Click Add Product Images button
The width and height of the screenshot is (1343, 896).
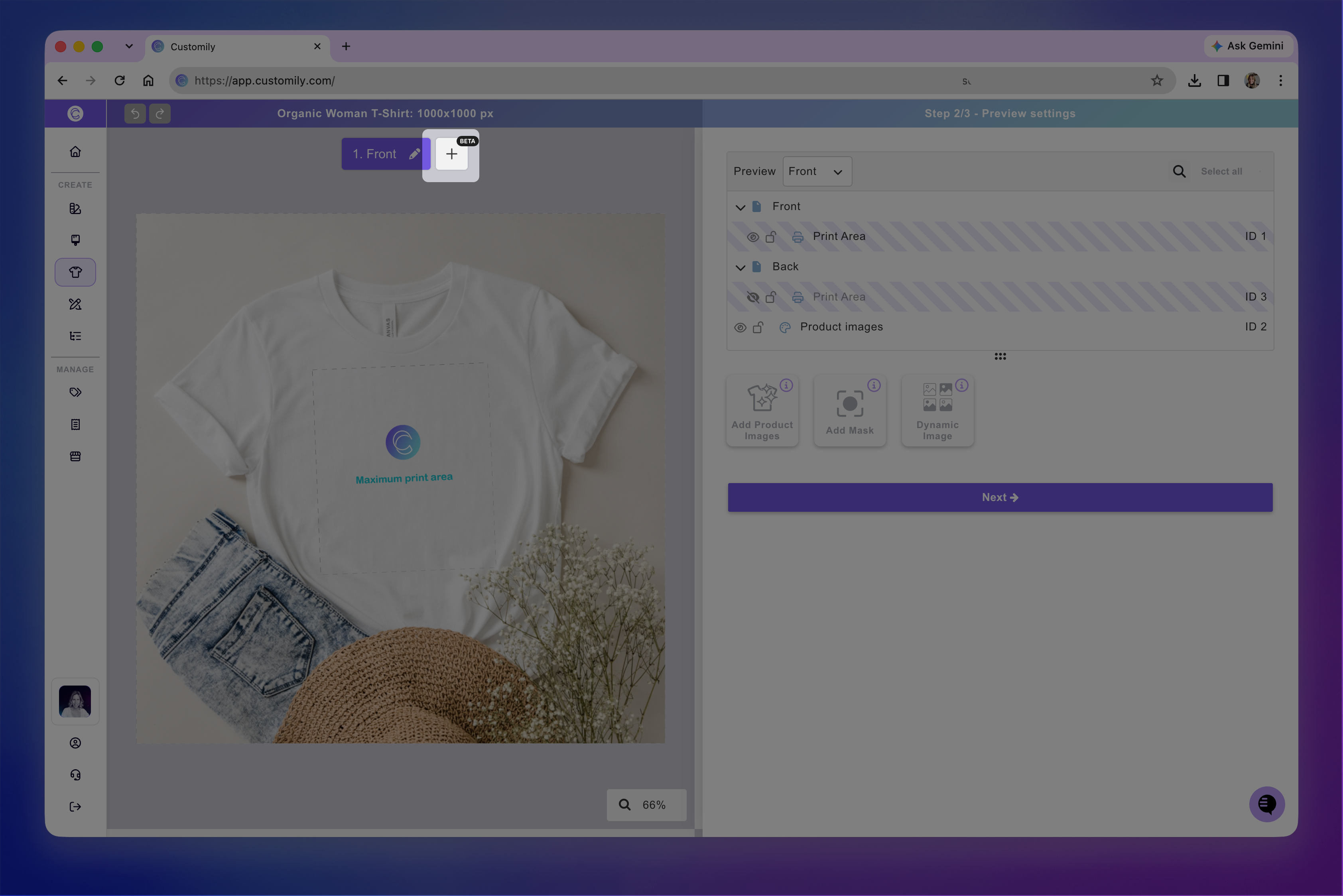coord(762,411)
